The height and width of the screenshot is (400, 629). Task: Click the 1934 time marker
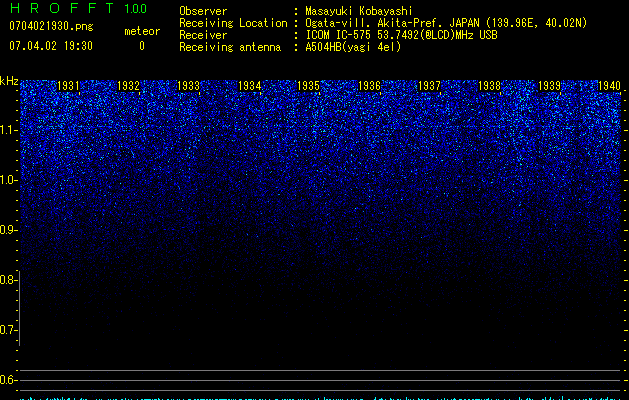point(250,85)
